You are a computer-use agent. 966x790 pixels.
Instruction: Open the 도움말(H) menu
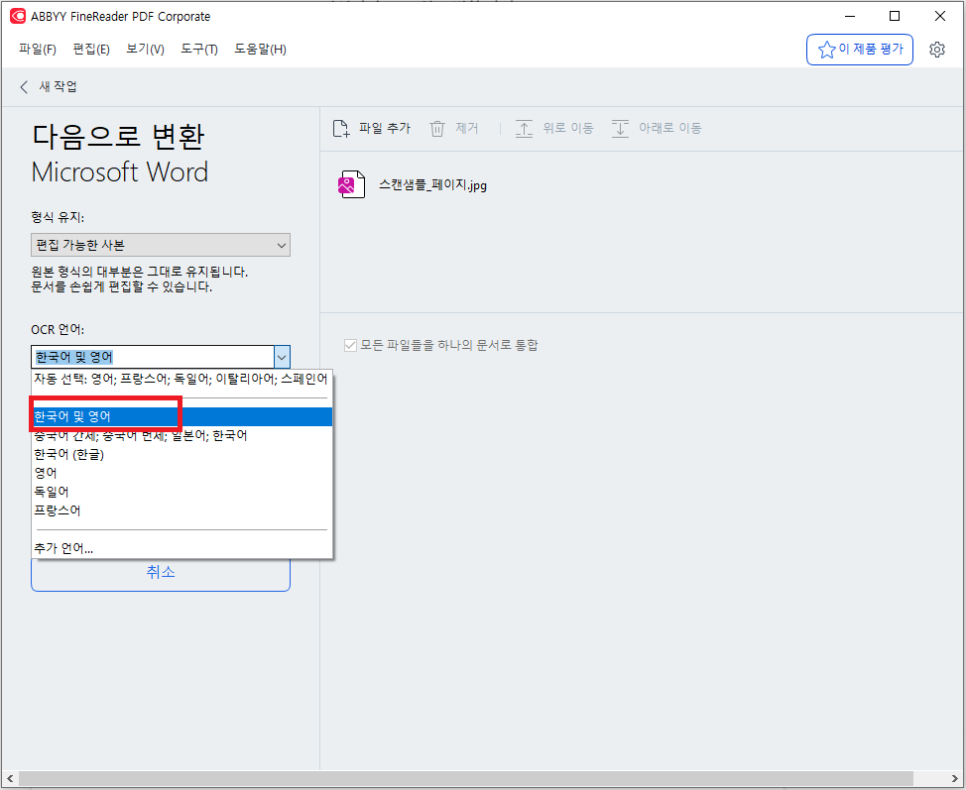point(260,49)
